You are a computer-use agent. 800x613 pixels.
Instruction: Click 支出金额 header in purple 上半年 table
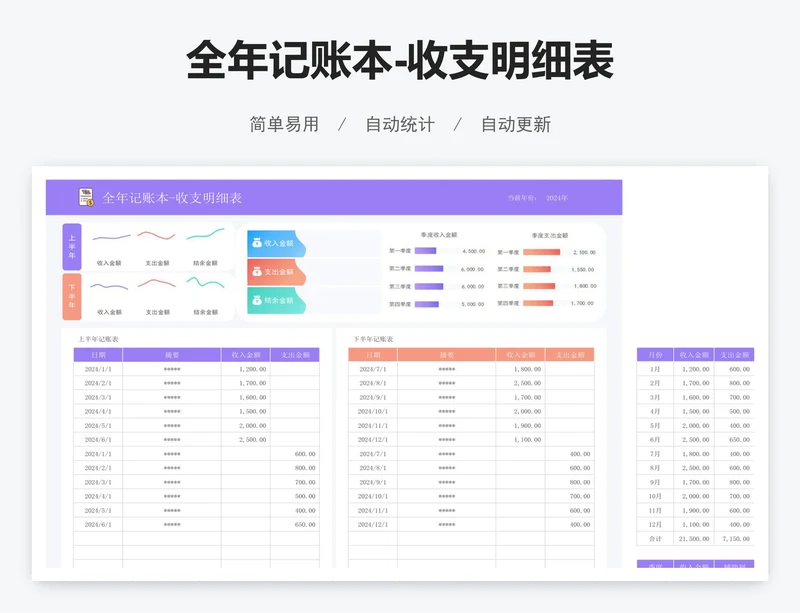coord(295,355)
